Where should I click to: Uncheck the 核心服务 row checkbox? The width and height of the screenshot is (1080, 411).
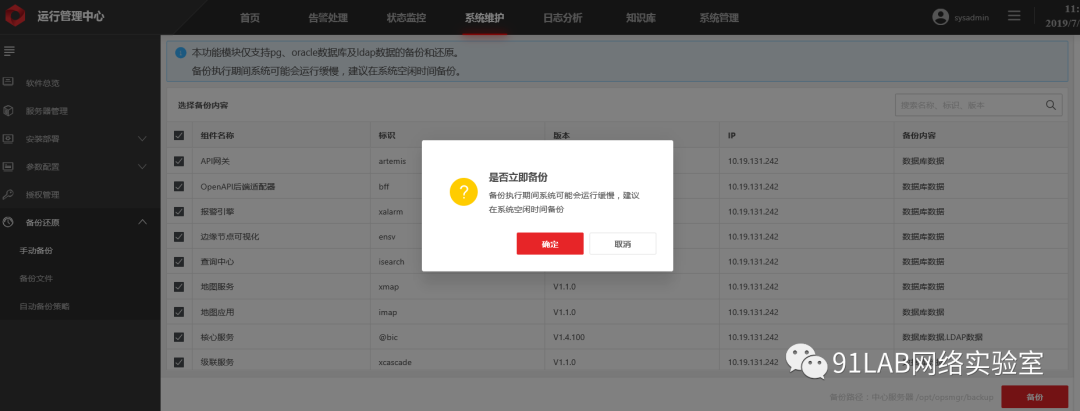pos(179,337)
